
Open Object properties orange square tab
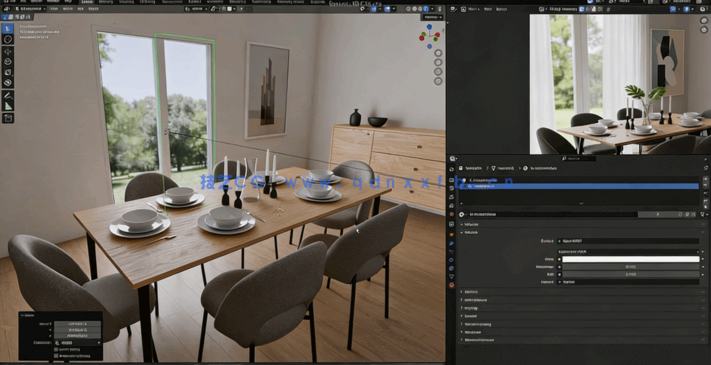pyautogui.click(x=452, y=234)
